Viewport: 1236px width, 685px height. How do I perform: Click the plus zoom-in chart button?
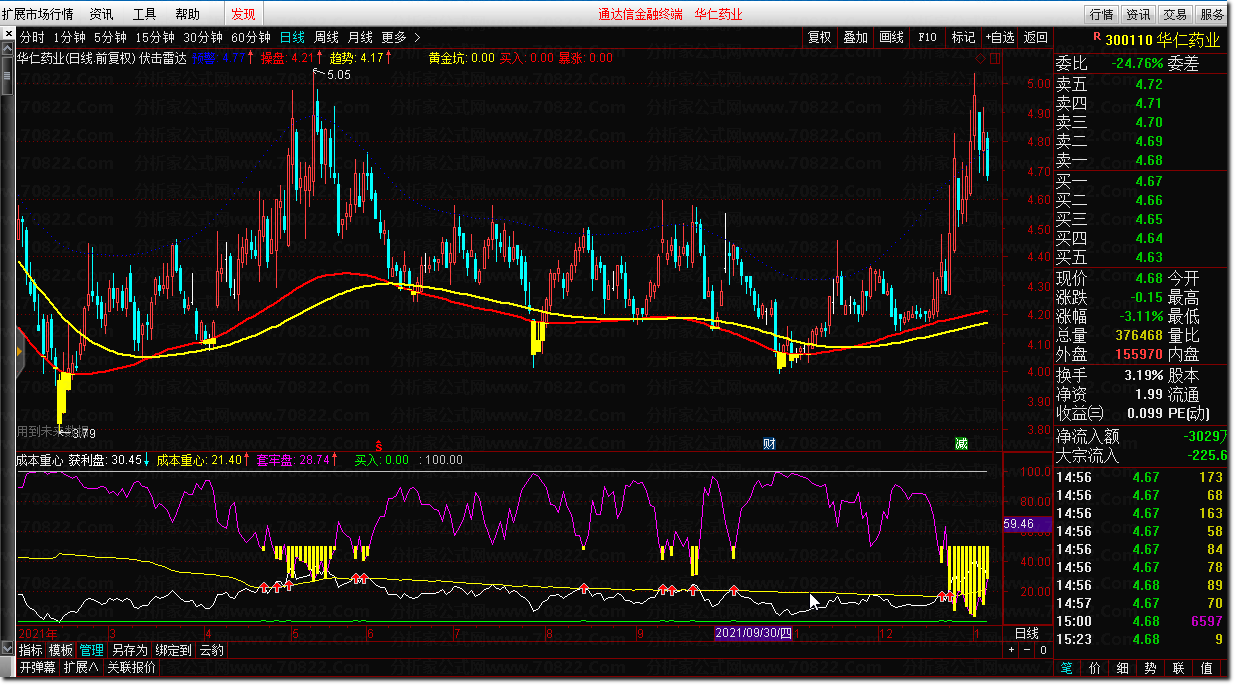[x=1011, y=650]
